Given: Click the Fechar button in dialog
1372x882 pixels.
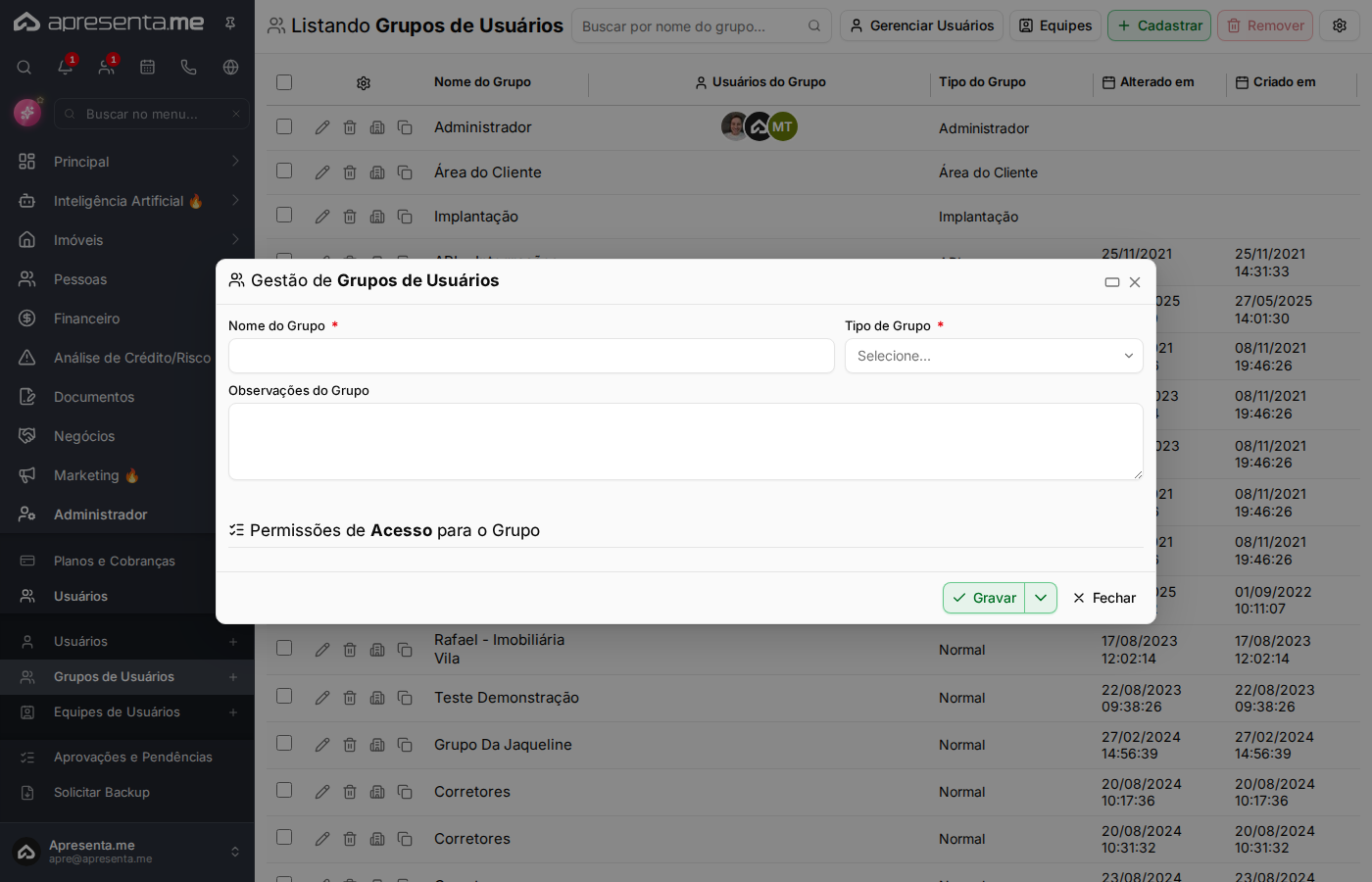Looking at the screenshot, I should 1104,598.
